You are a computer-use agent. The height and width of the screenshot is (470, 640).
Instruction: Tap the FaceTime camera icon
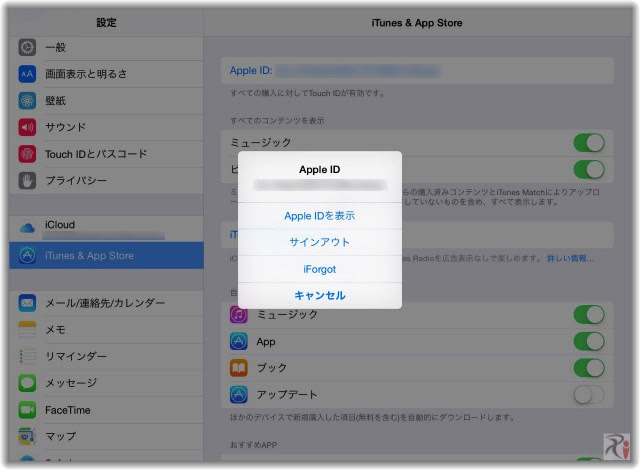pyautogui.click(x=27, y=410)
